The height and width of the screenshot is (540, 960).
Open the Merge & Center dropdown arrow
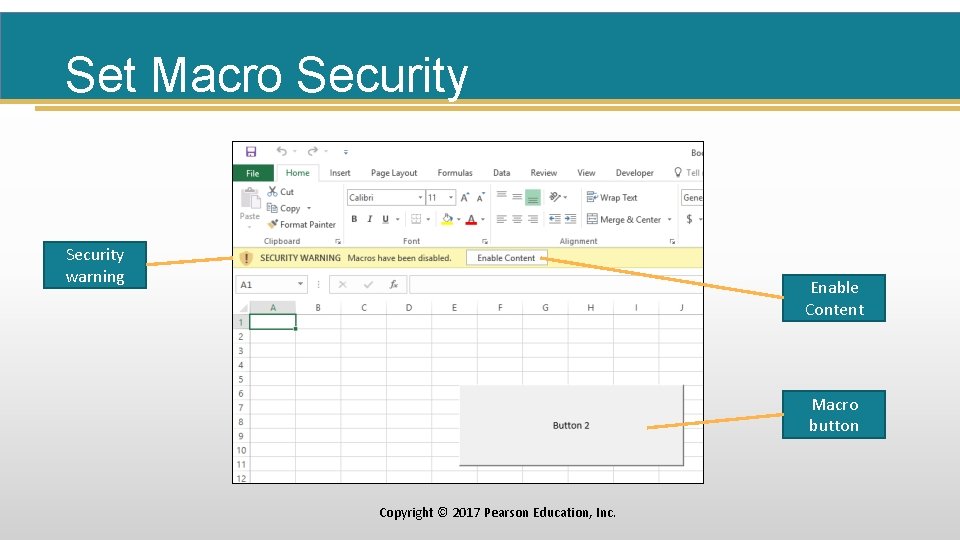(x=669, y=219)
